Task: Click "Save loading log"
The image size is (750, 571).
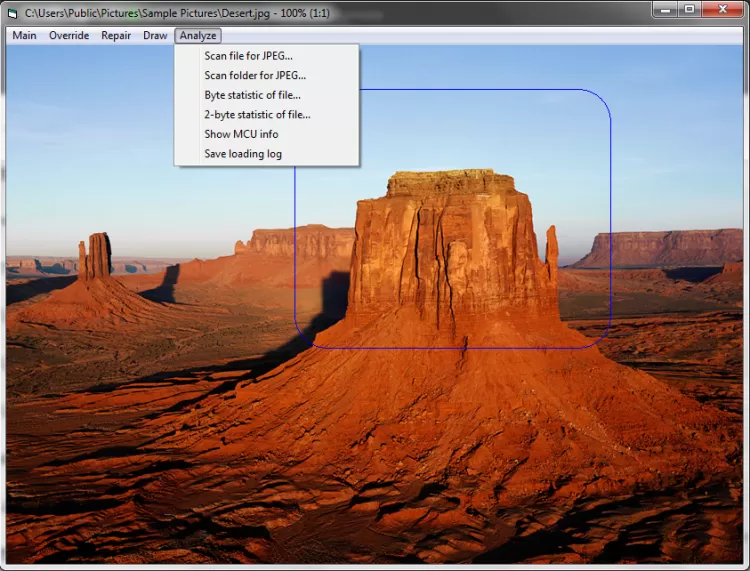Action: point(243,154)
